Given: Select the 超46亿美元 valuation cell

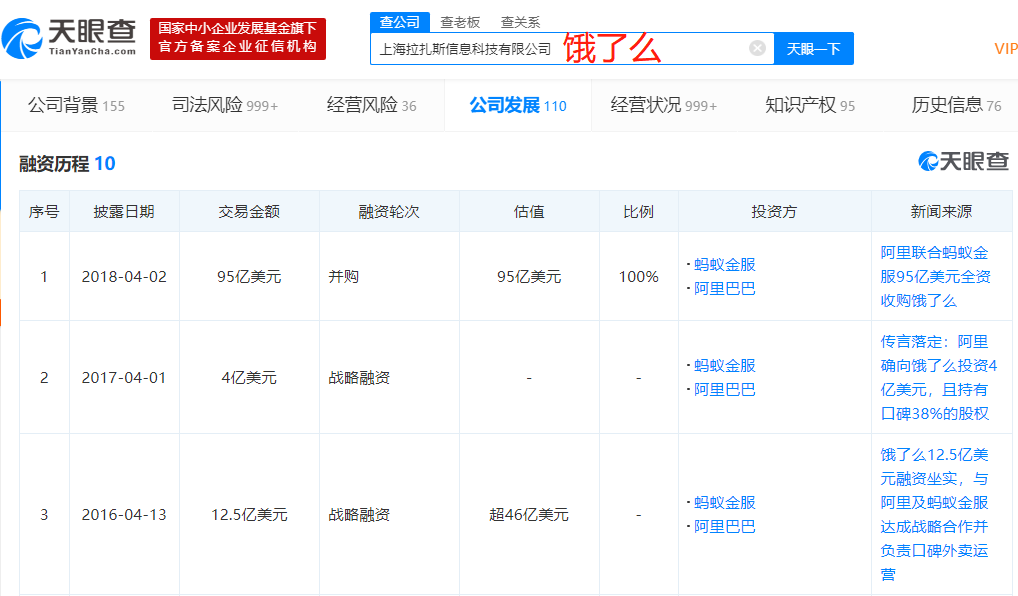Looking at the screenshot, I should tap(529, 515).
